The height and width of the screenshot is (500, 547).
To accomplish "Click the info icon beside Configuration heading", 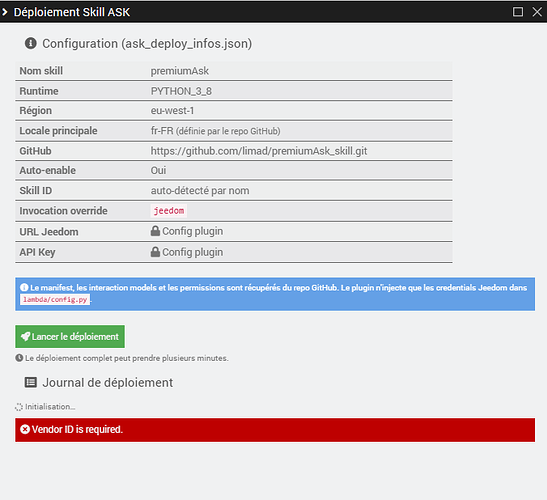I will (x=30, y=43).
